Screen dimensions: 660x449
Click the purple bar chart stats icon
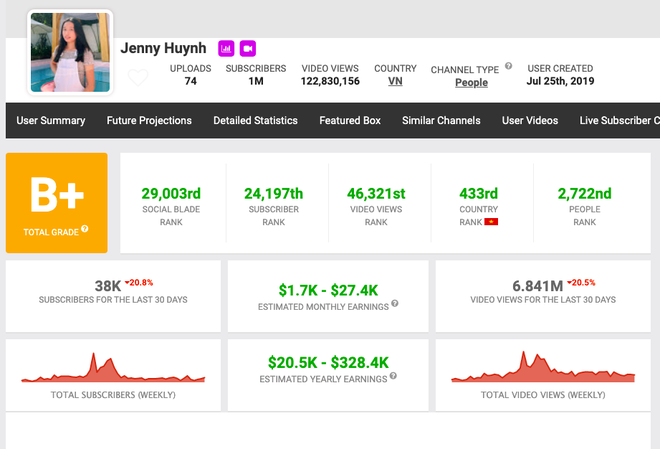tap(226, 48)
